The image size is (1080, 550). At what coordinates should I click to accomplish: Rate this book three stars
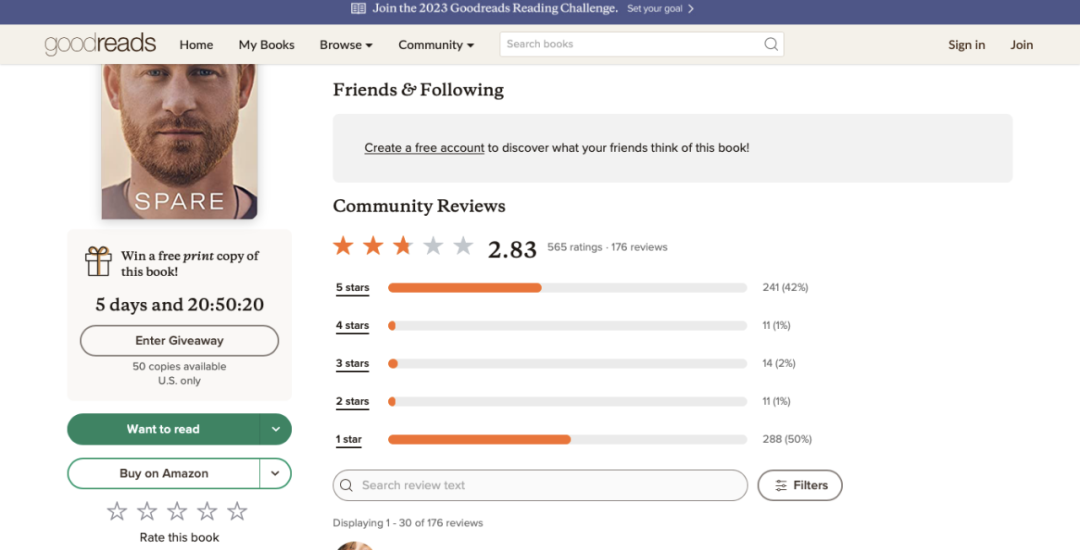(177, 511)
